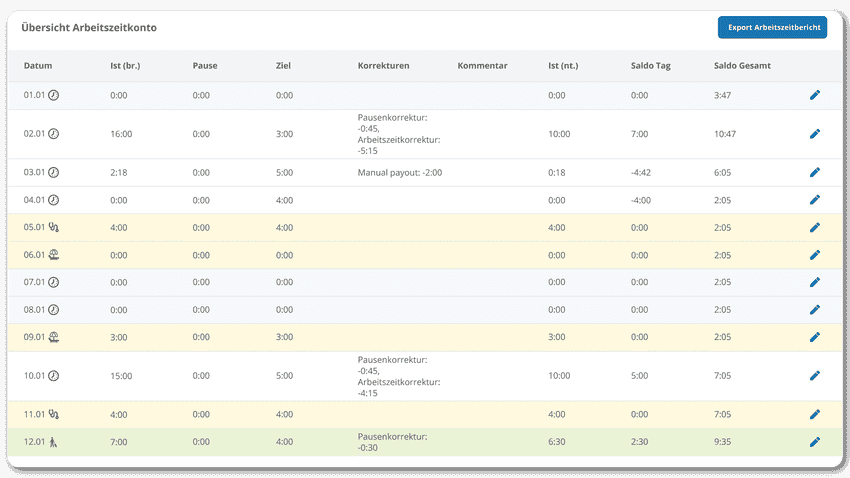Select the 10:47 total balance value

pyautogui.click(x=725, y=134)
